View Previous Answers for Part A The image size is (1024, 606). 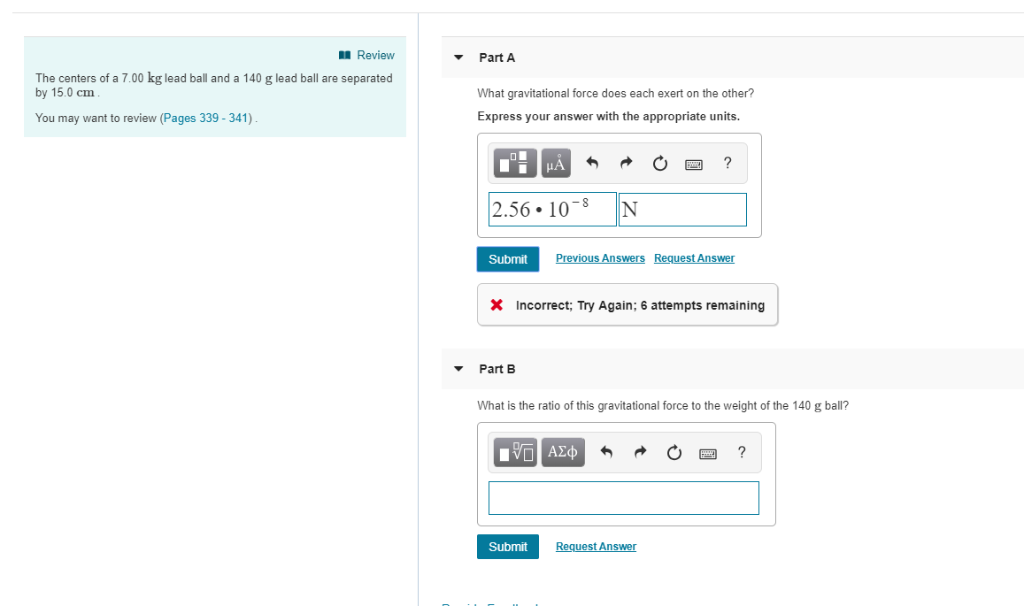(600, 258)
